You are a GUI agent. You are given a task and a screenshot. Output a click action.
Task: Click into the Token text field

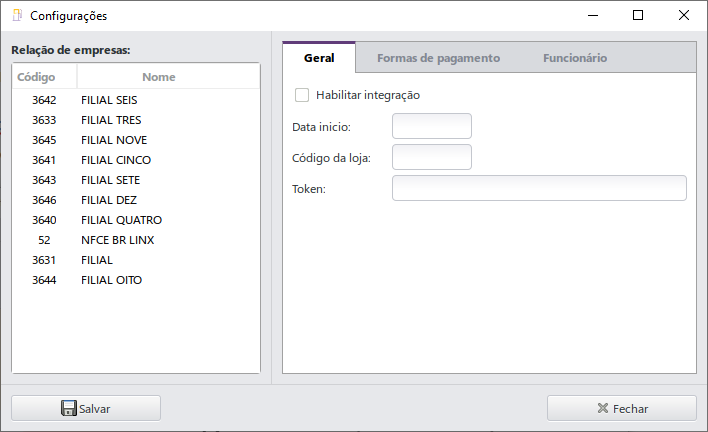pos(539,188)
